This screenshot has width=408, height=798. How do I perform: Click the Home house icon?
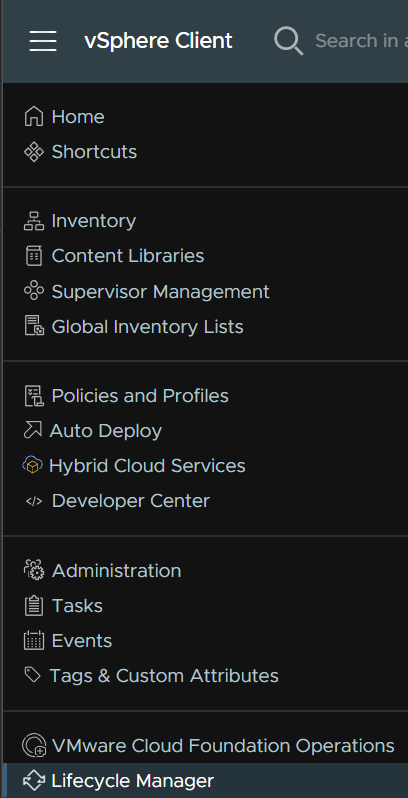34,117
